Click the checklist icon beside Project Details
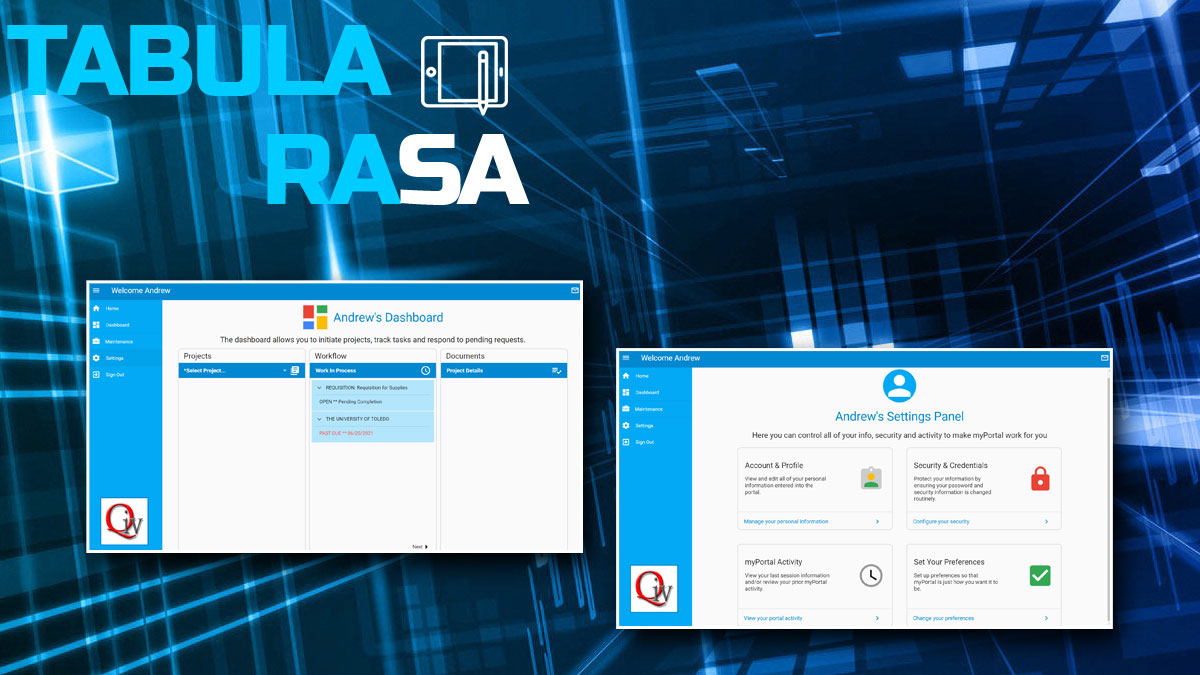Screen dimensions: 1200x675 click(557, 370)
